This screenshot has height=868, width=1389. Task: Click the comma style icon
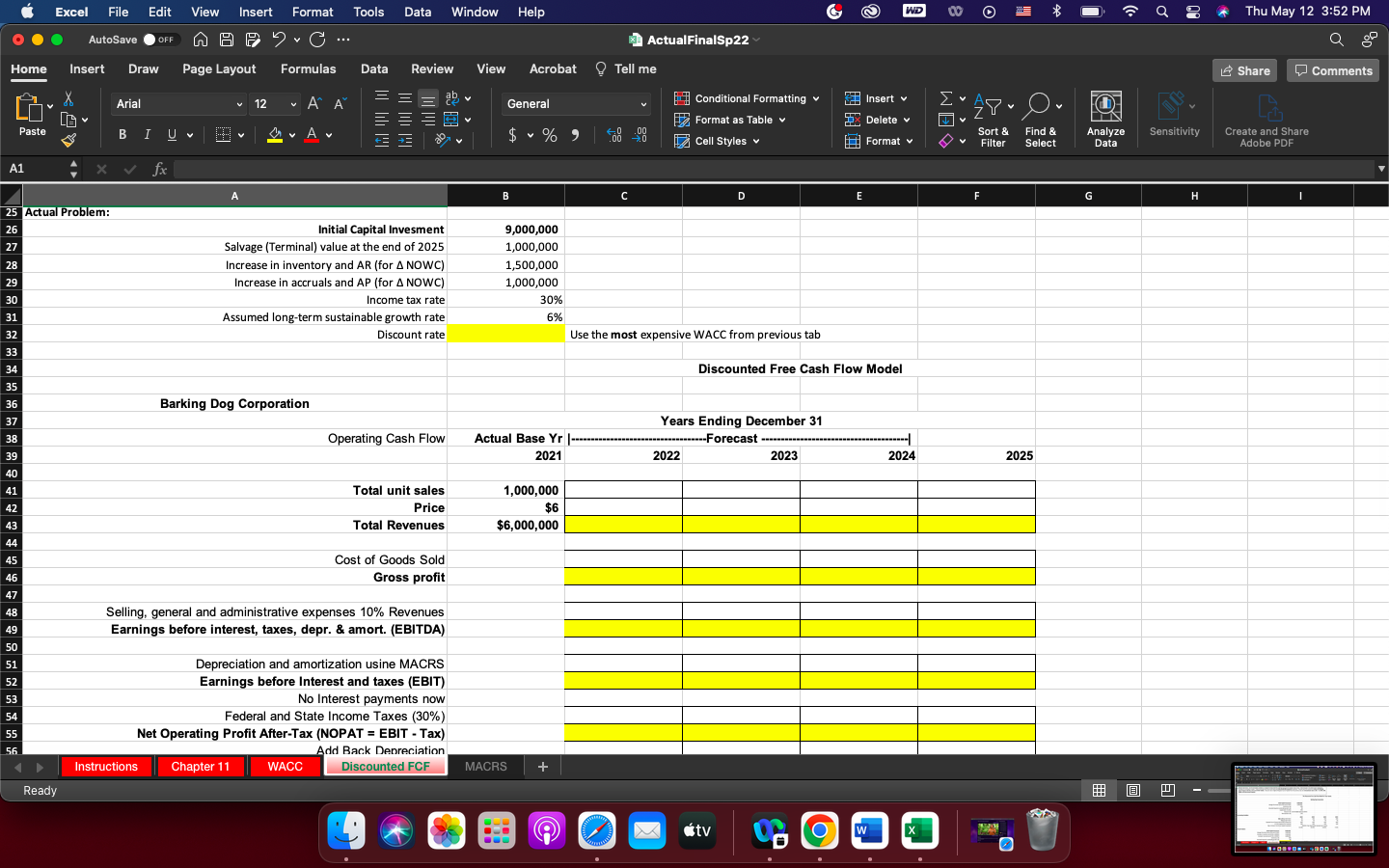[576, 135]
